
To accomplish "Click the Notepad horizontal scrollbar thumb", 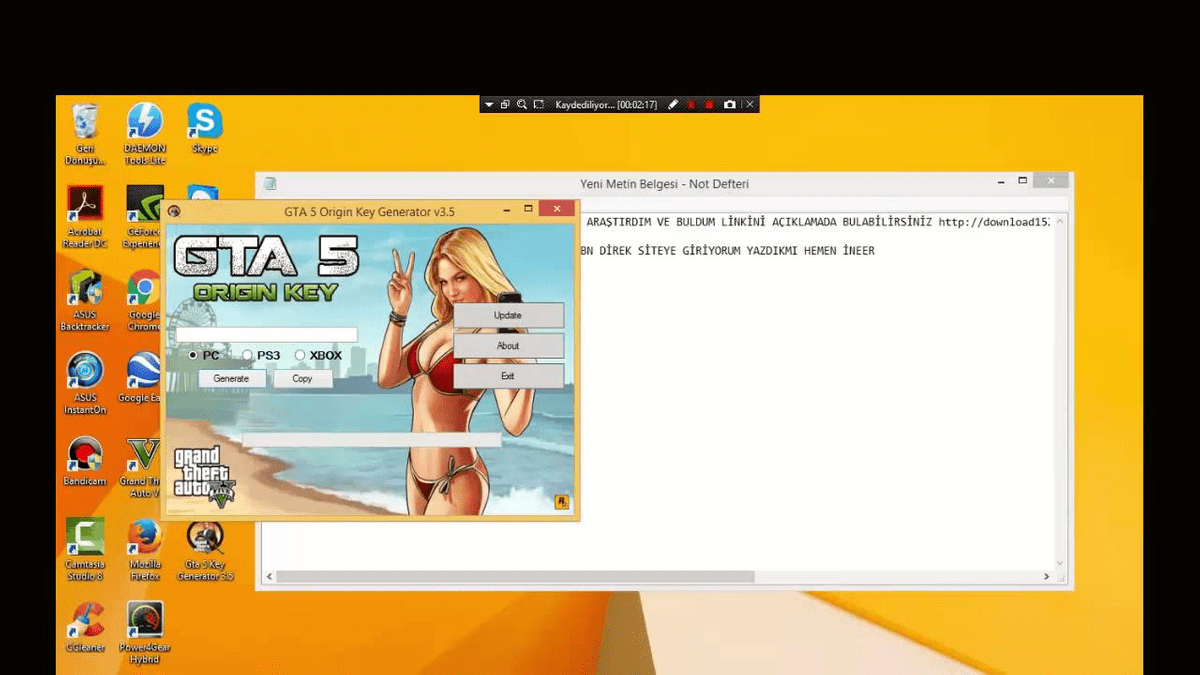I will point(515,577).
